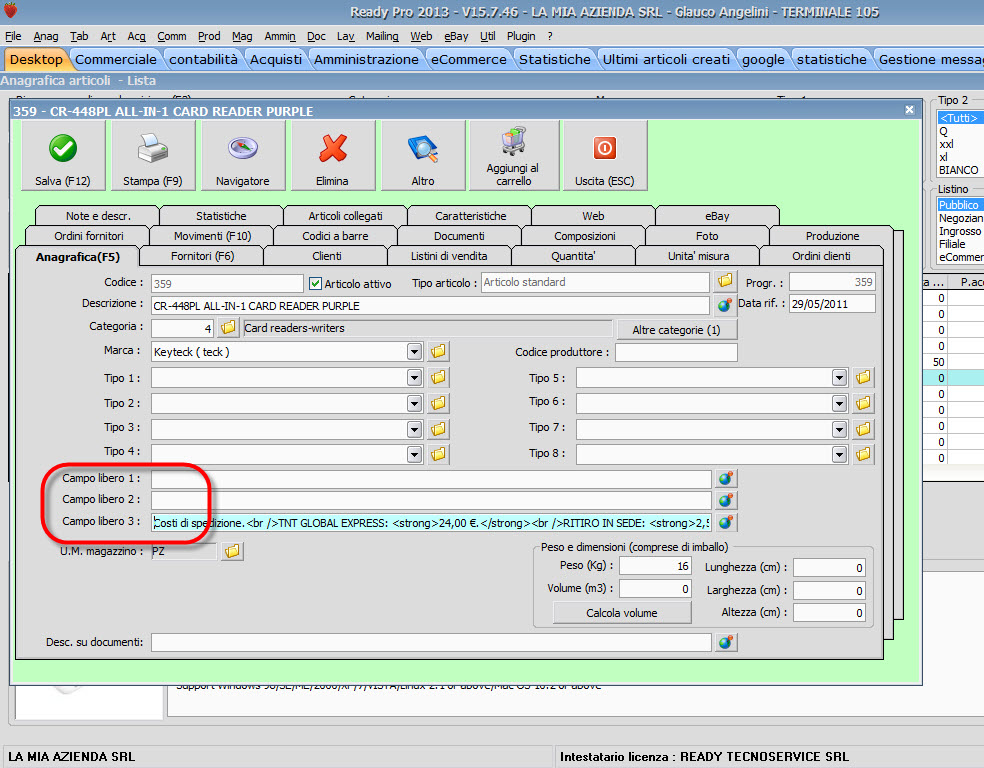Click the Uscita (ESC) button

[x=604, y=156]
